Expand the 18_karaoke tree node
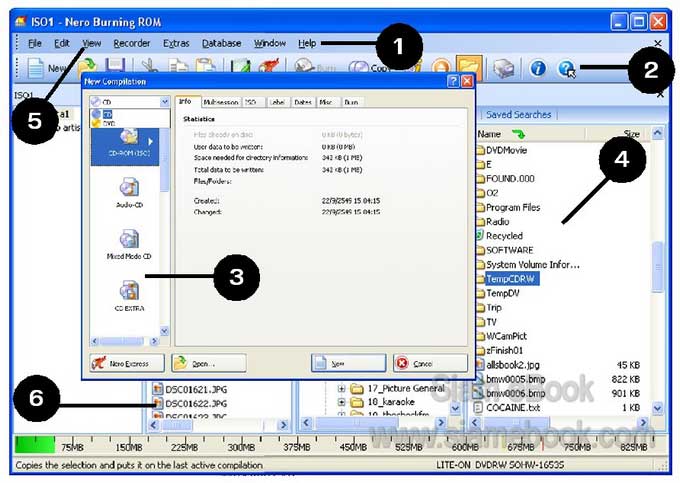Image resolution: width=680 pixels, height=483 pixels. (341, 402)
